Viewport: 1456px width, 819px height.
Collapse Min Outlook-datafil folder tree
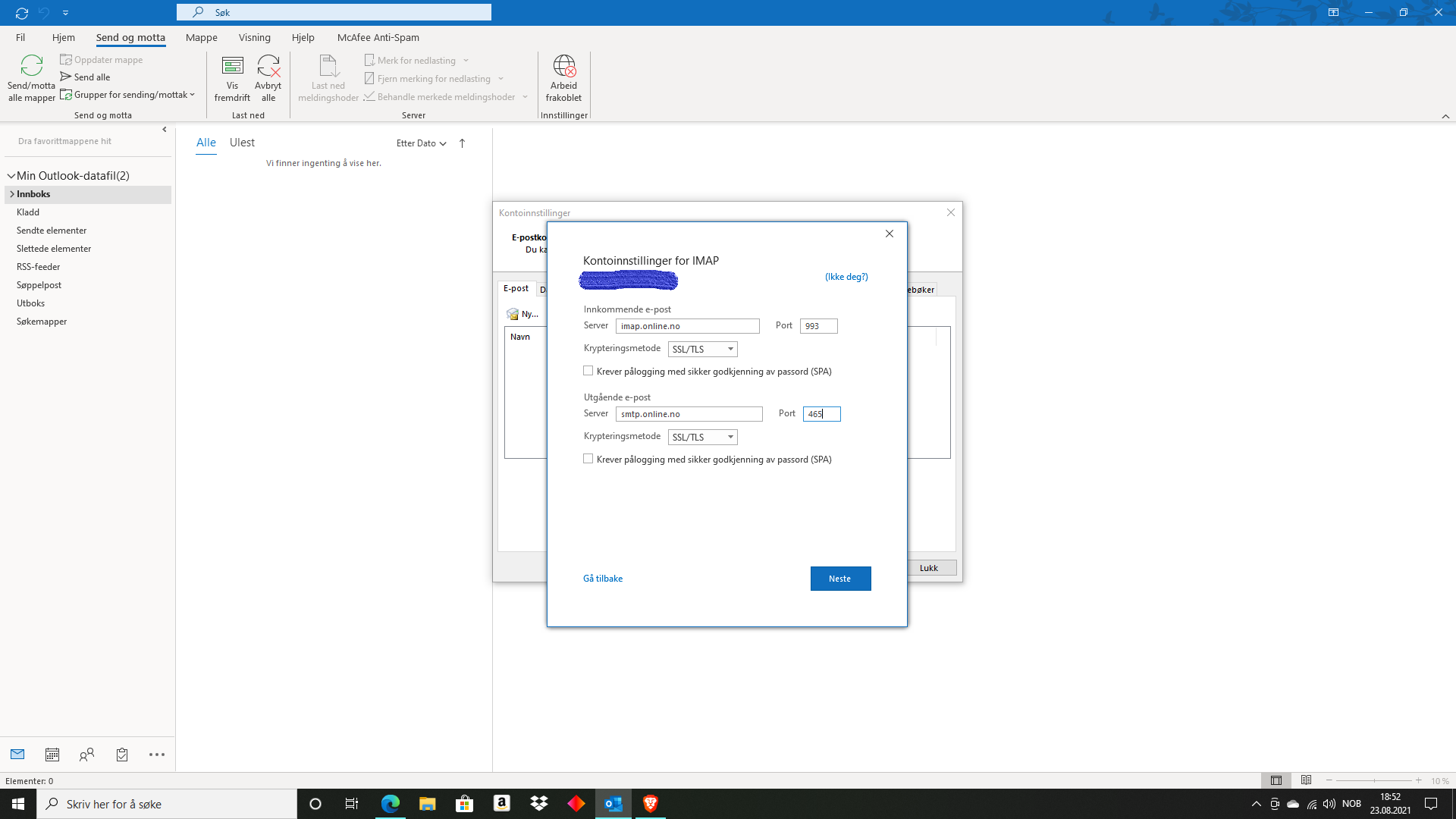click(11, 176)
